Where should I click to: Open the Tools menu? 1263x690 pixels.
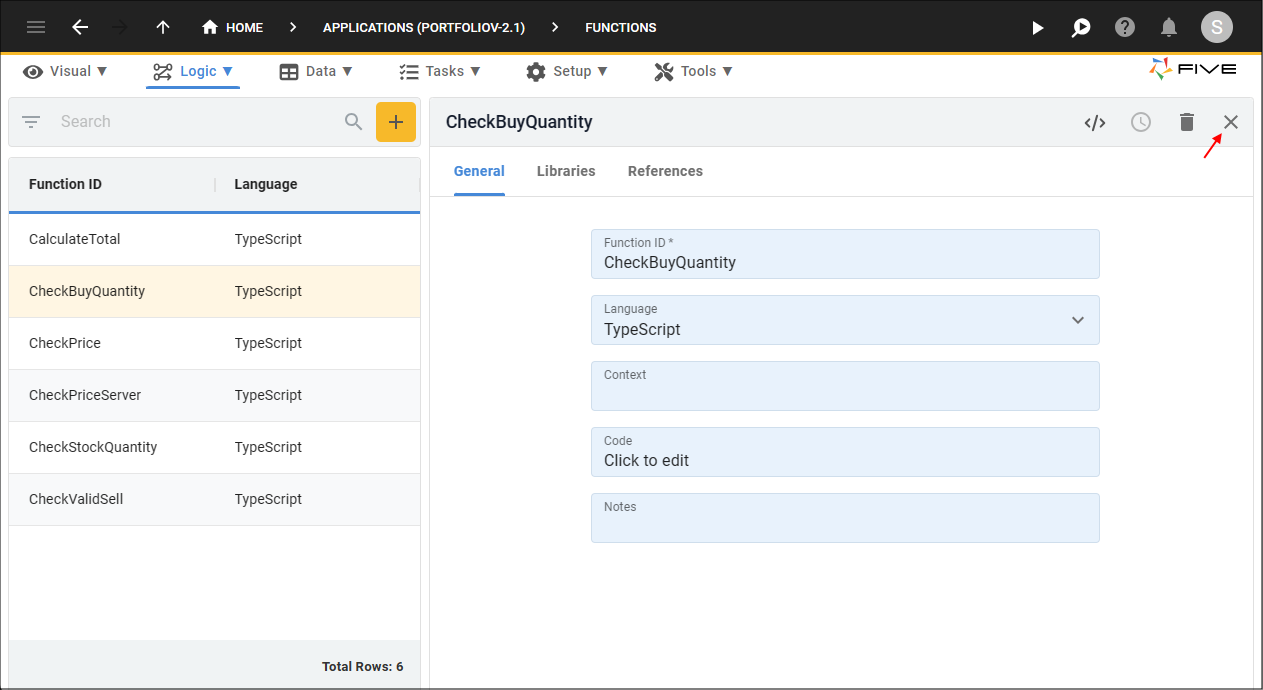coord(694,71)
